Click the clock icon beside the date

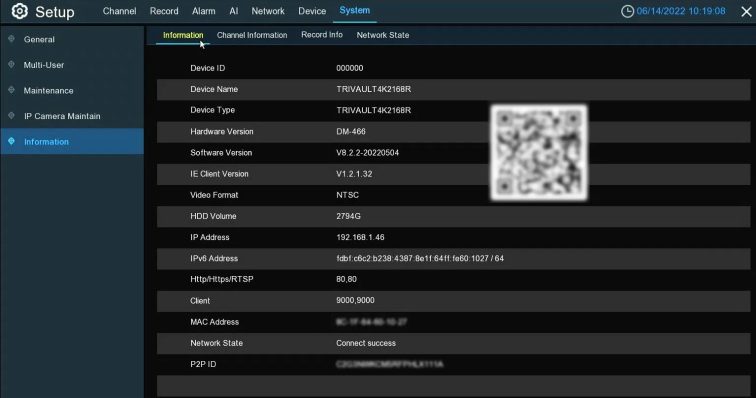[x=627, y=11]
